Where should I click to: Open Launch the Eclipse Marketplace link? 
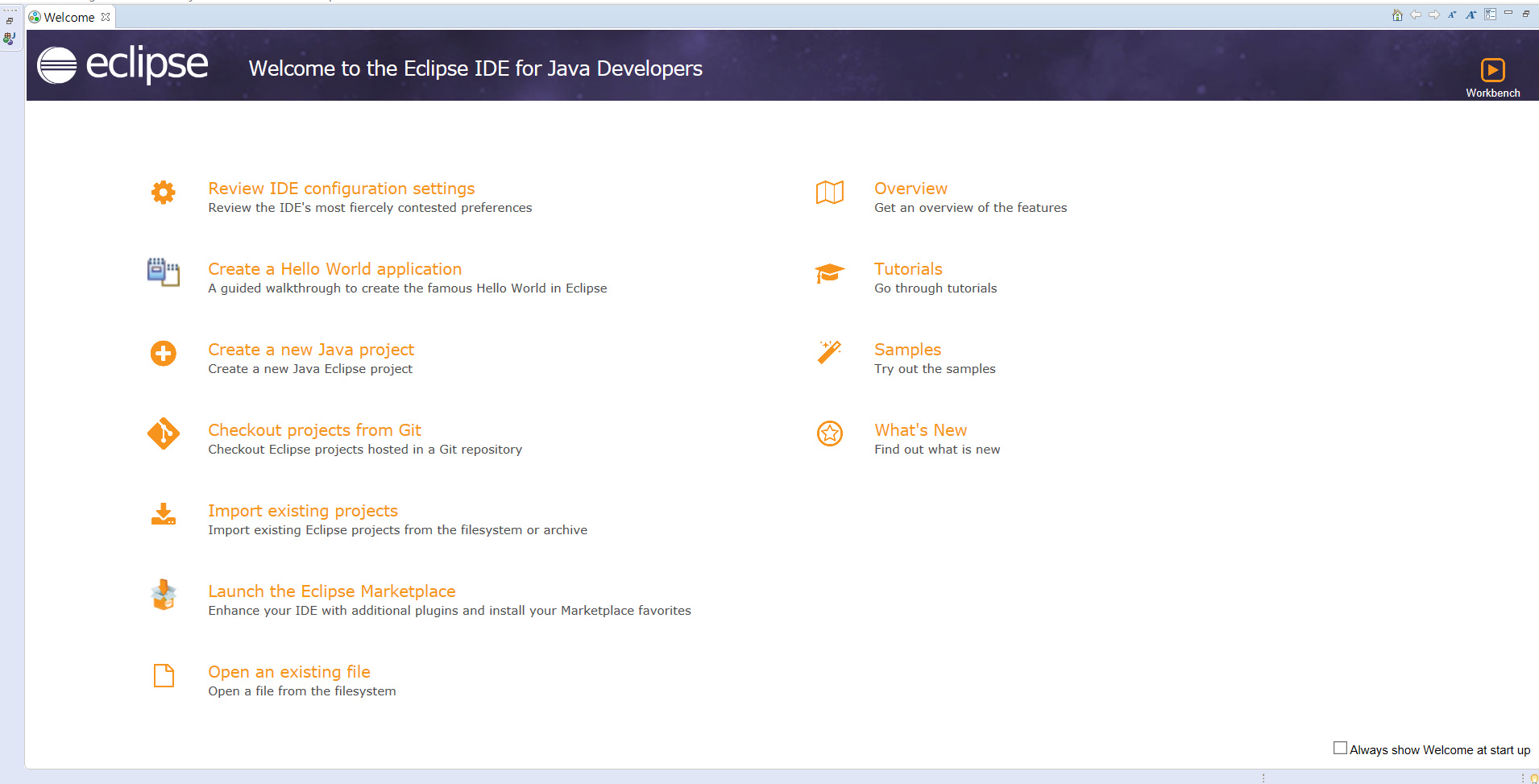(x=332, y=591)
